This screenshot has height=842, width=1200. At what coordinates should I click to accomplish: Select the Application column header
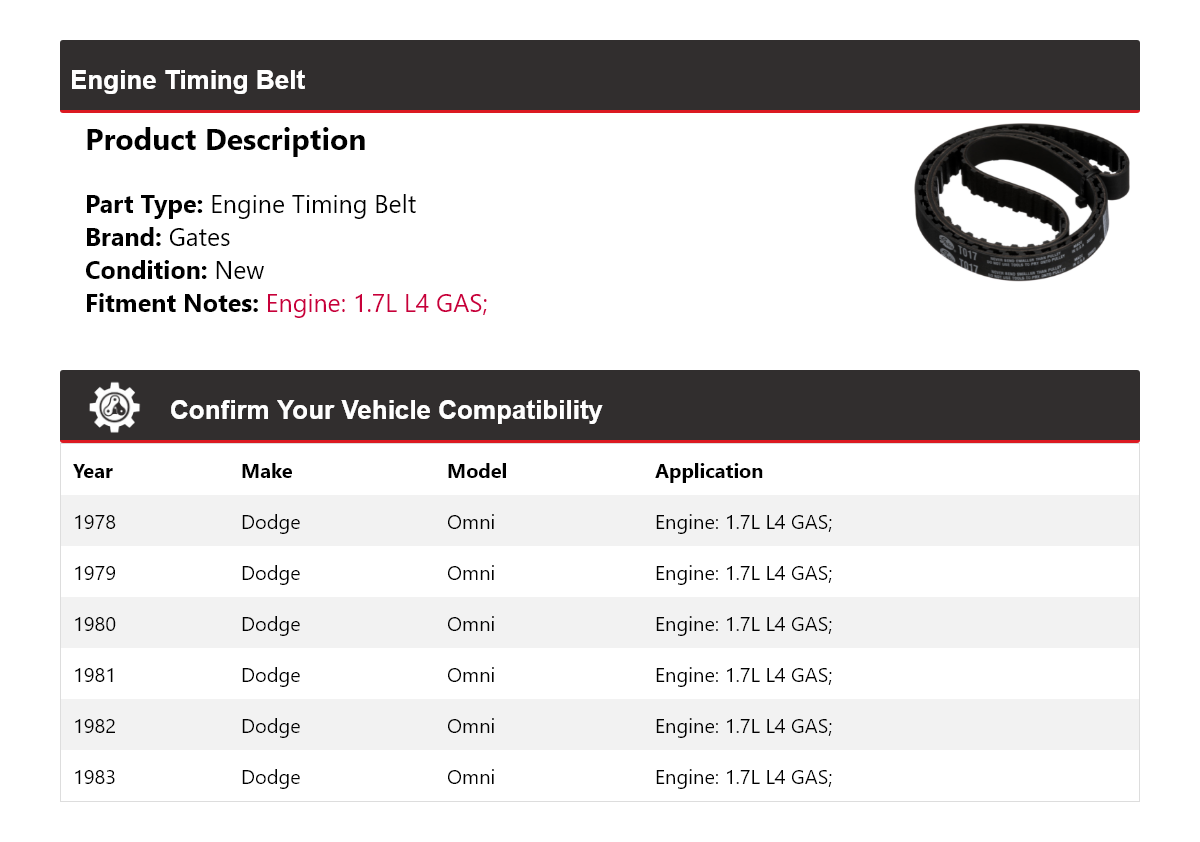709,471
